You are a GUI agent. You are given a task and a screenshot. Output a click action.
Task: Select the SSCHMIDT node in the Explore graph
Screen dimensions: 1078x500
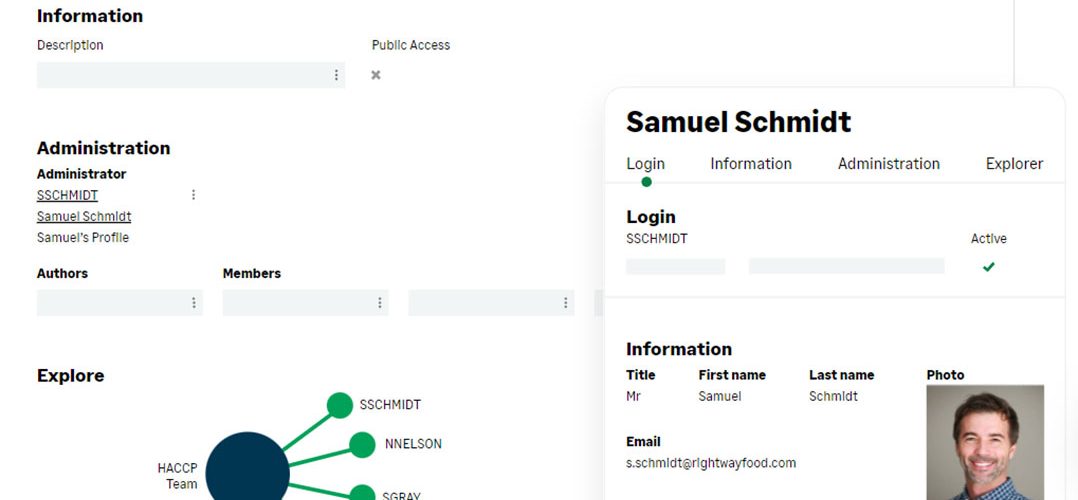click(340, 405)
